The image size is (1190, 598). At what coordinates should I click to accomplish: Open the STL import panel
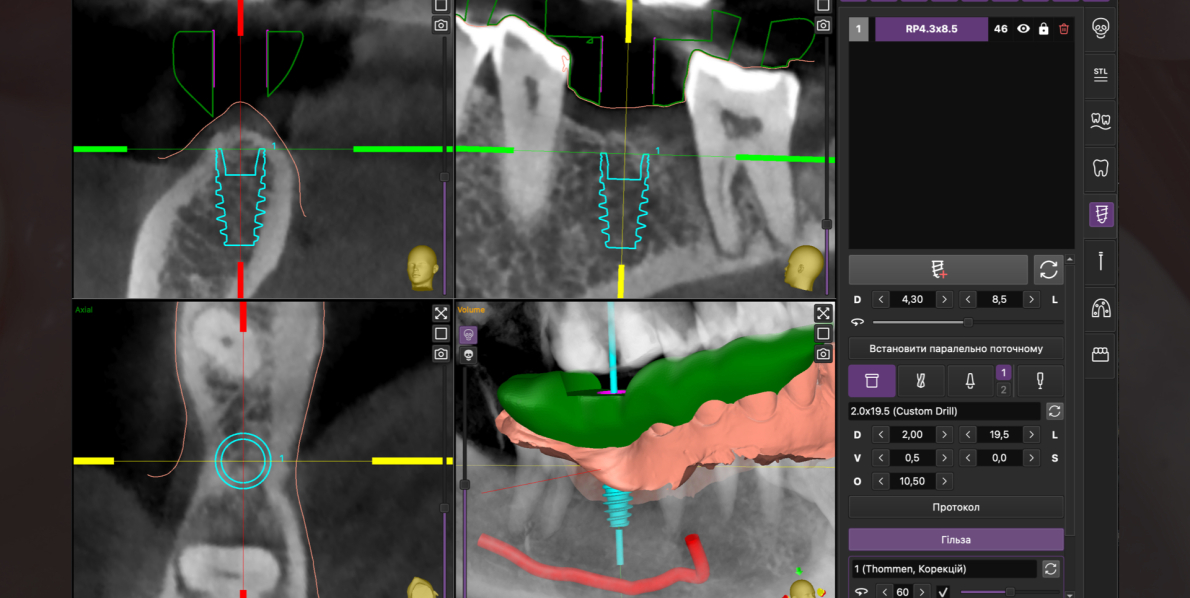[1101, 74]
